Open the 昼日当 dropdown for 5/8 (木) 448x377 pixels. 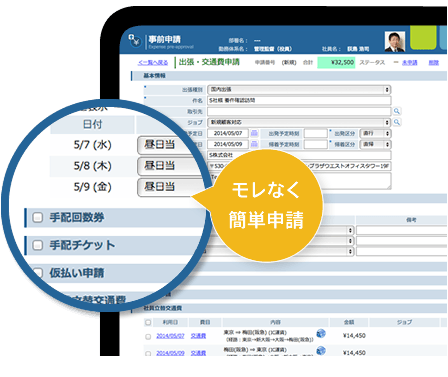(170, 166)
